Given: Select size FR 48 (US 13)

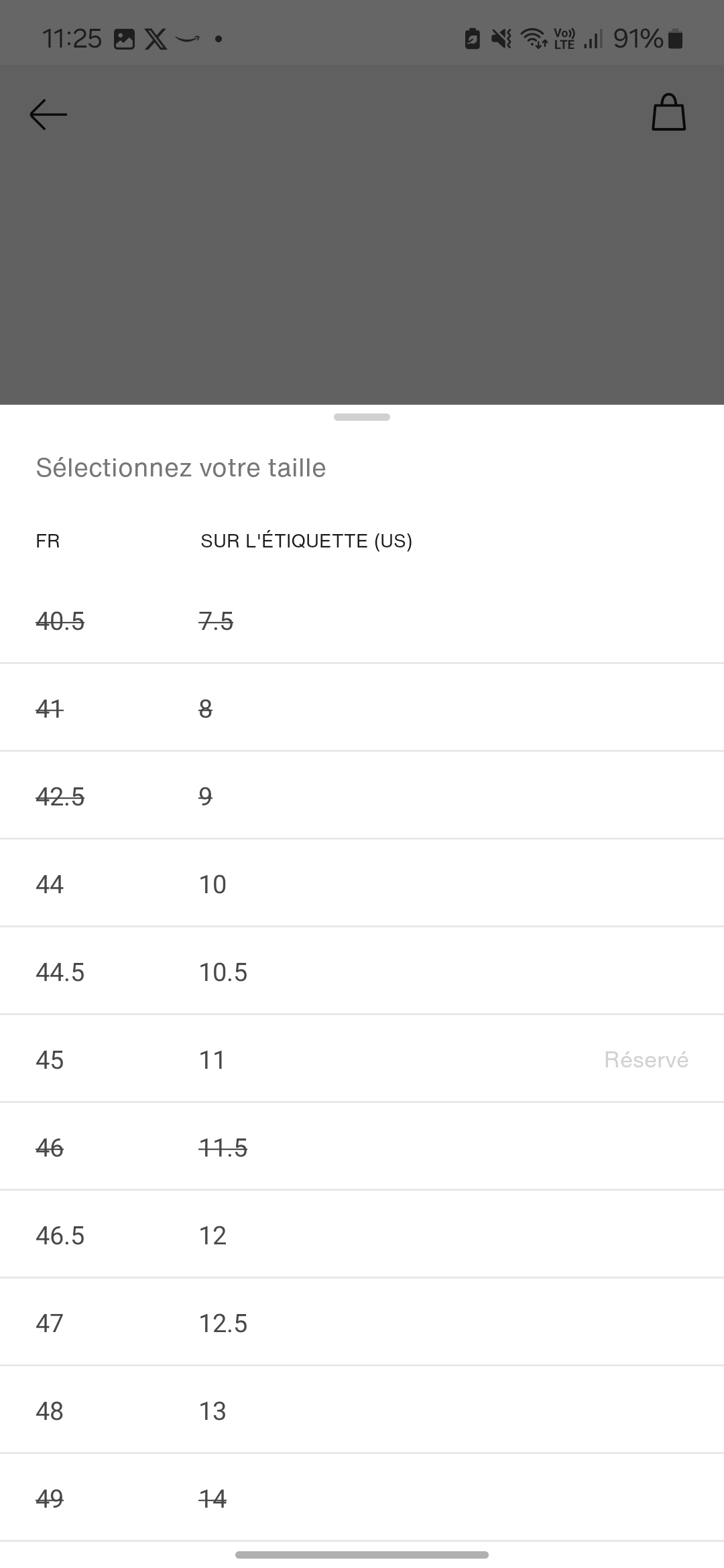Looking at the screenshot, I should 362,1411.
